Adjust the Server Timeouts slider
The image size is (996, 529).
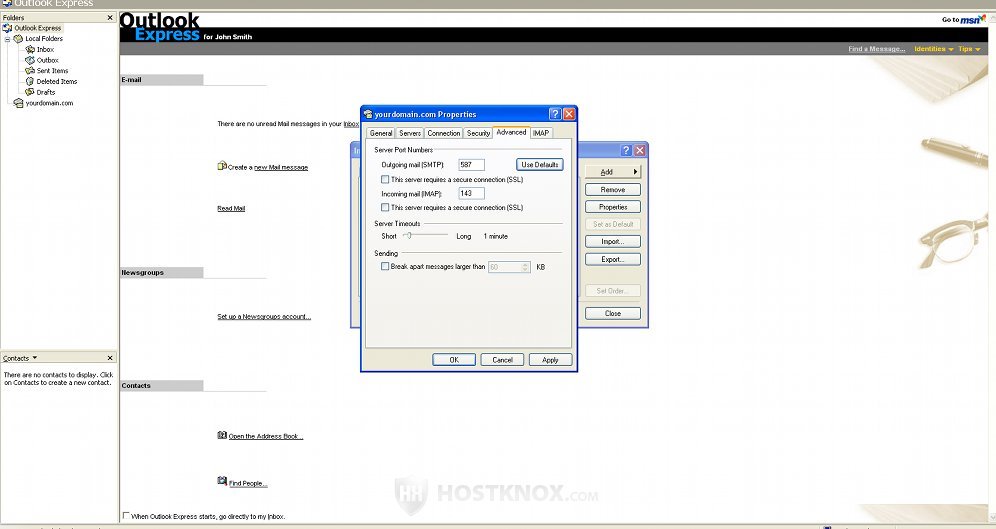409,236
